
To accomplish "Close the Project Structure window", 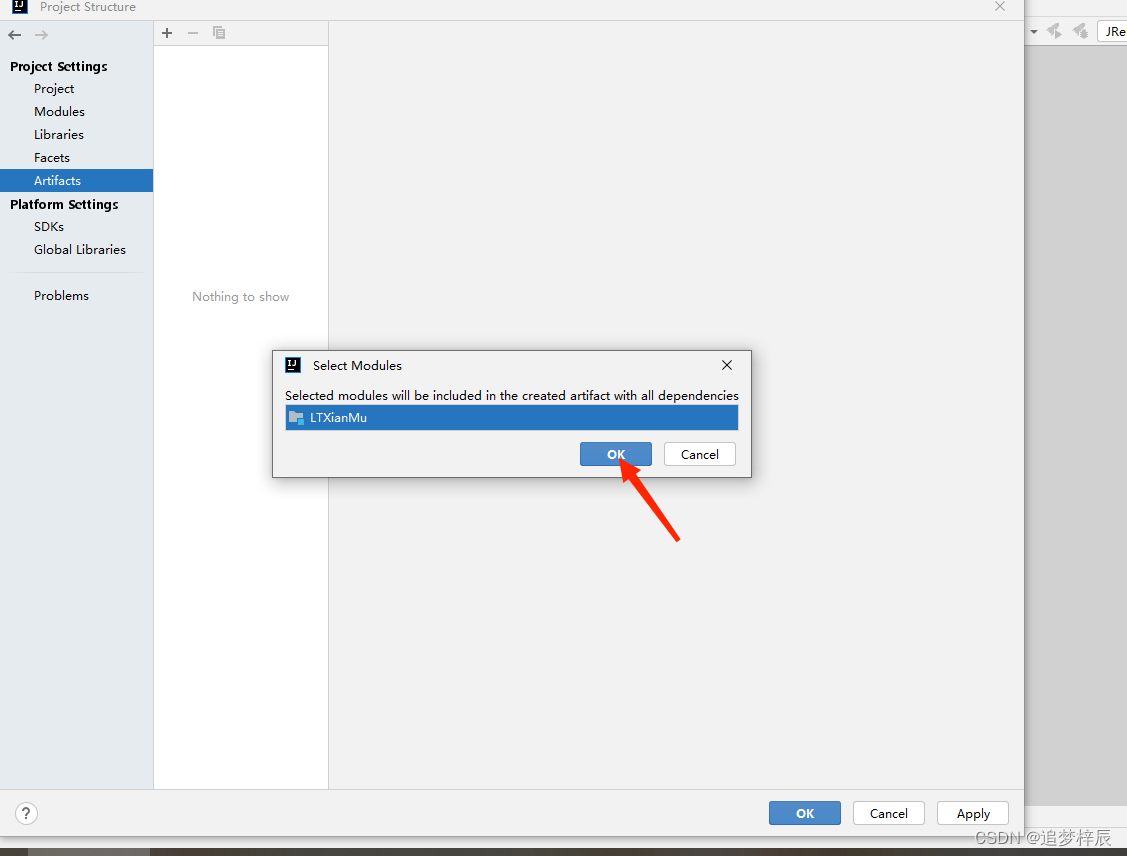I will click(1000, 6).
